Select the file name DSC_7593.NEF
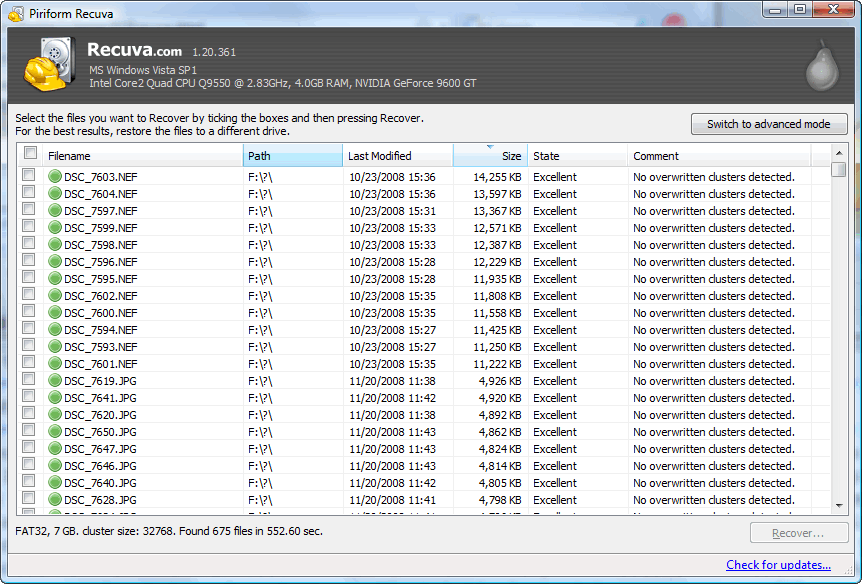862x584 pixels. coord(101,348)
